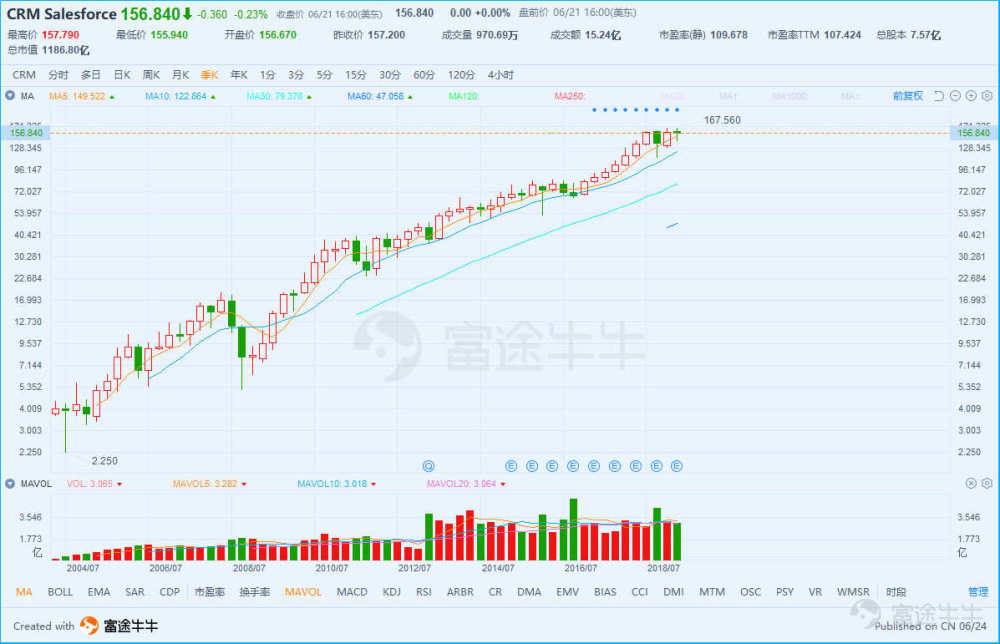The image size is (1000, 644).
Task: Click the undo arrow icon beside 前复权
Action: 938,96
